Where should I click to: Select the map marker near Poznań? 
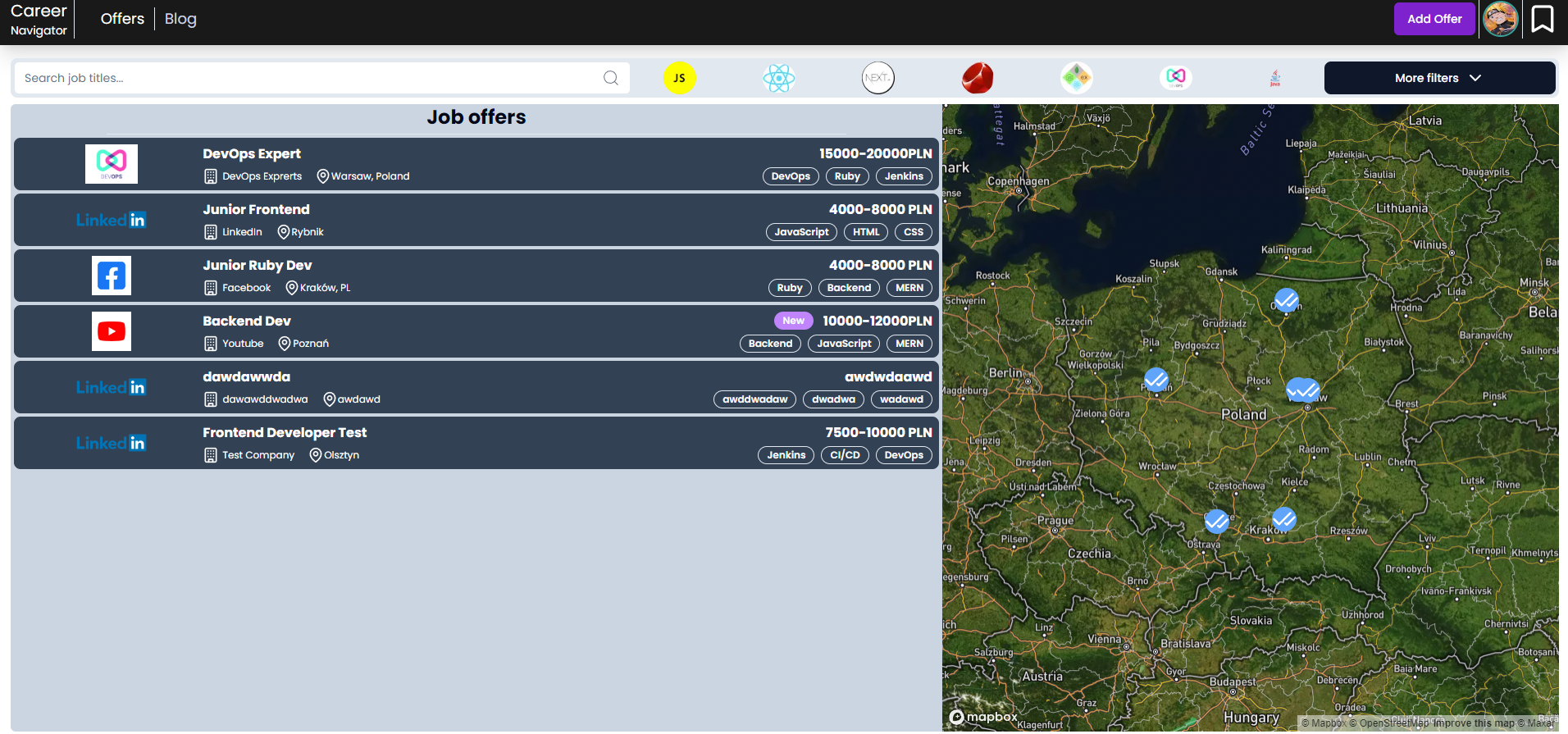coord(1156,380)
